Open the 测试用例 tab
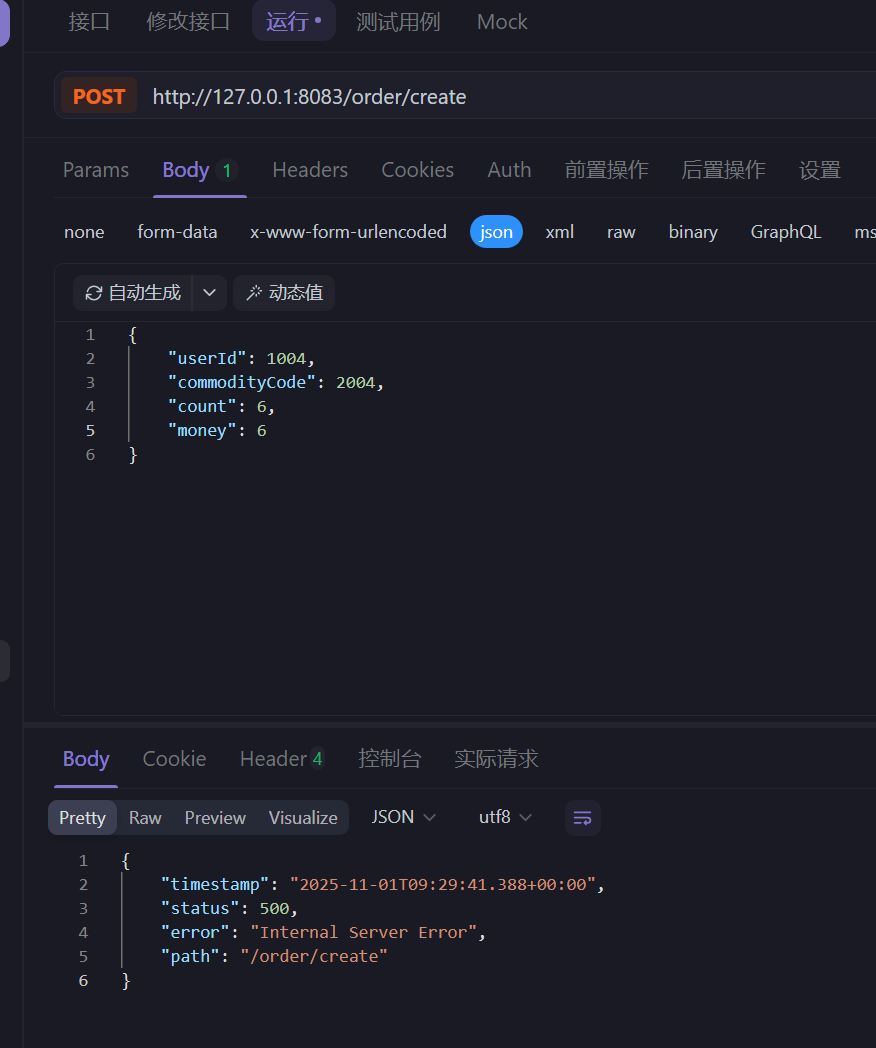Viewport: 876px width, 1048px height. [398, 21]
